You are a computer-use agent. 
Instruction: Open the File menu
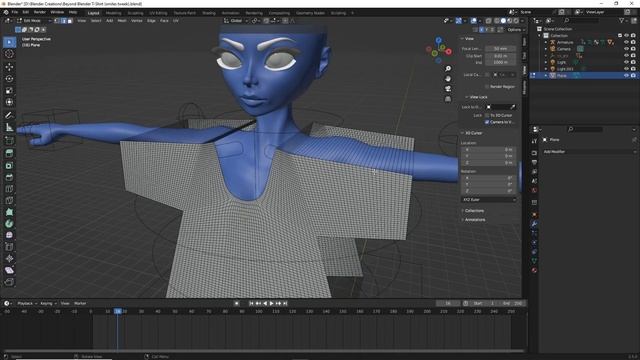[x=15, y=13]
